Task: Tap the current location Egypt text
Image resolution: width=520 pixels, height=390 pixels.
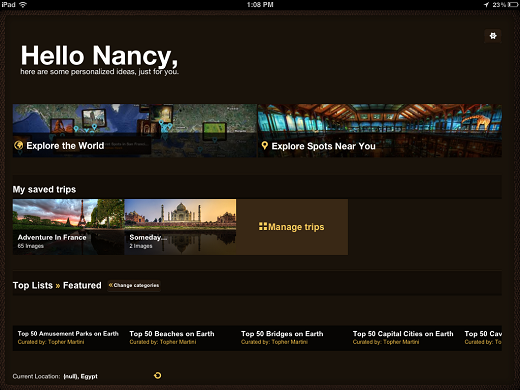Action: coord(81,376)
